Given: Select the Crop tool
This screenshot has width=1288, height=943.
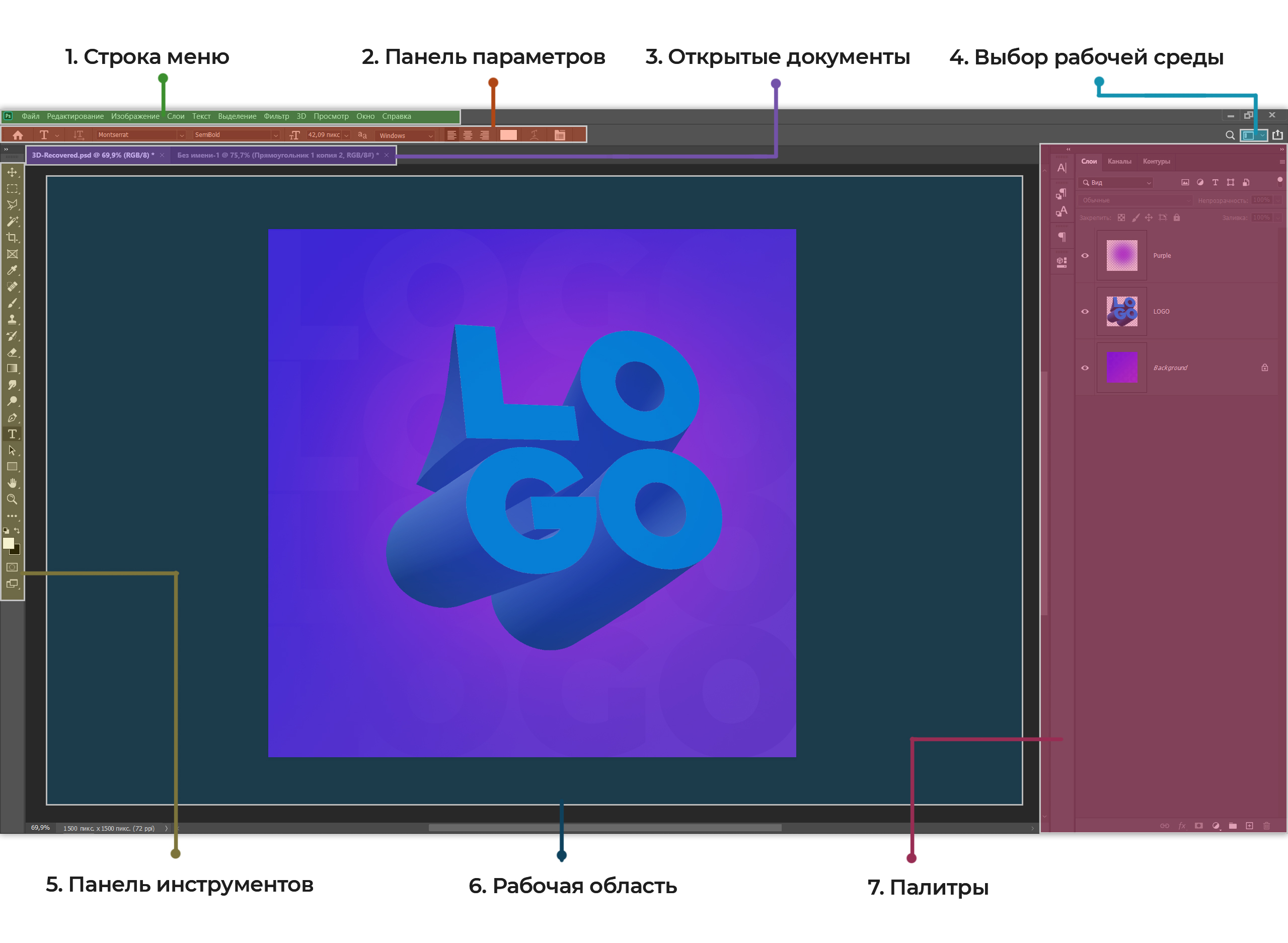Looking at the screenshot, I should tap(12, 238).
